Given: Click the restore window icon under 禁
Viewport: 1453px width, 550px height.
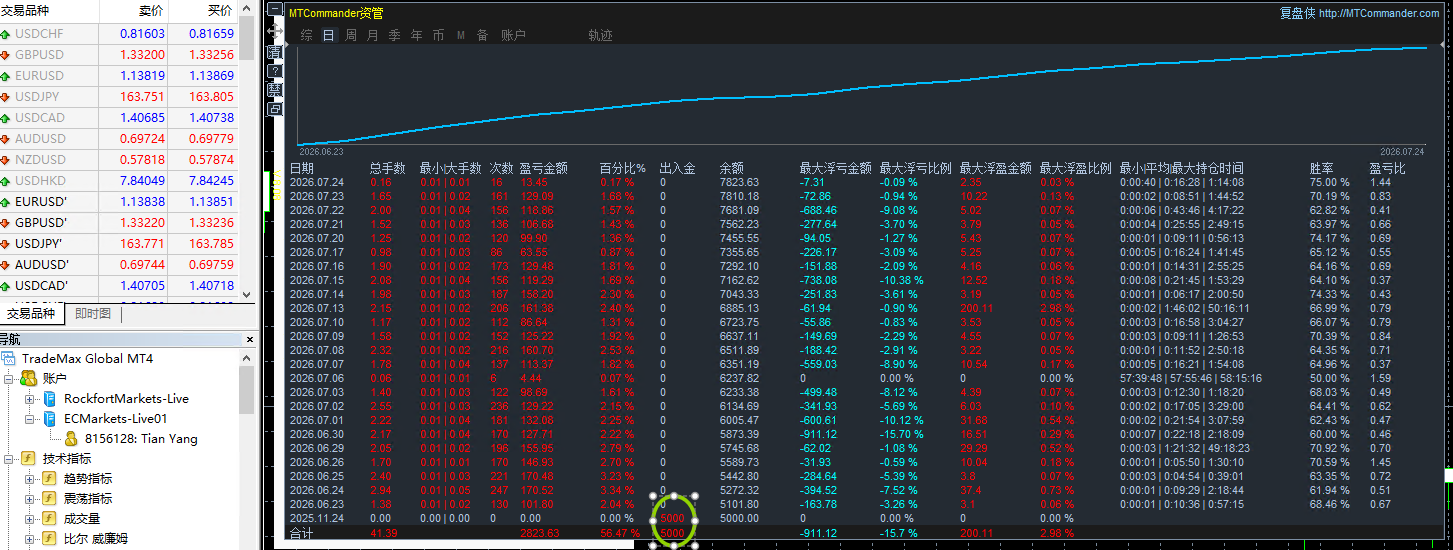Looking at the screenshot, I should tap(275, 108).
